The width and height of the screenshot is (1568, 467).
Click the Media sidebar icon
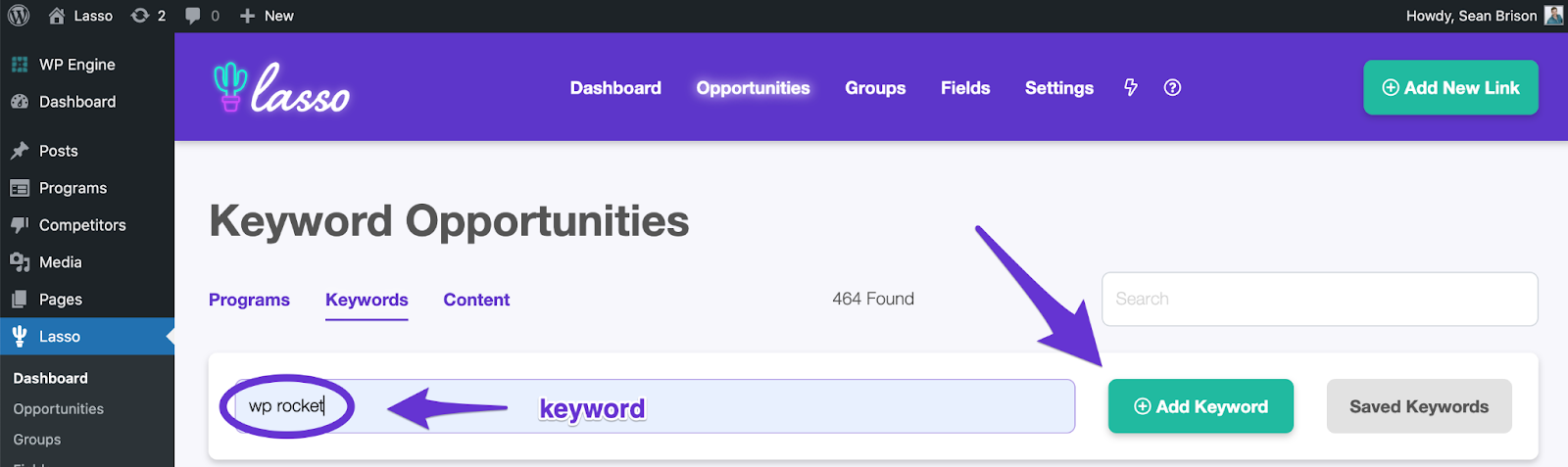coord(20,262)
